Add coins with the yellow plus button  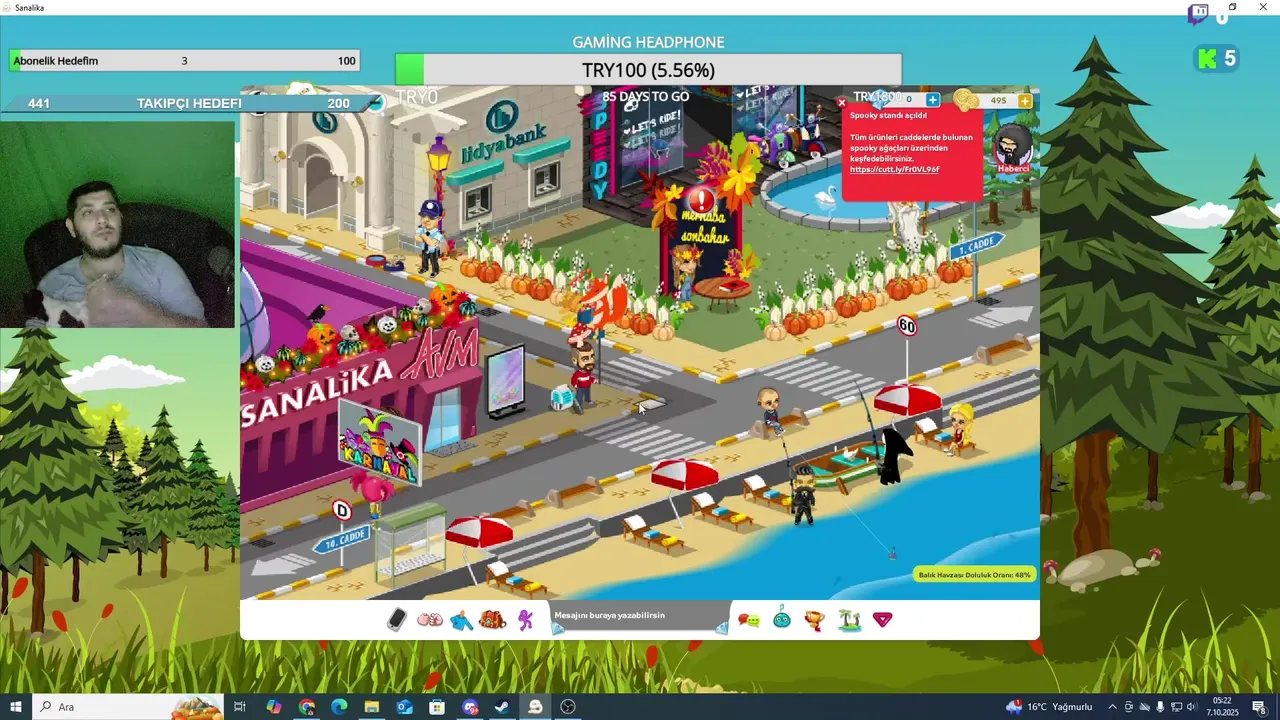click(1025, 100)
